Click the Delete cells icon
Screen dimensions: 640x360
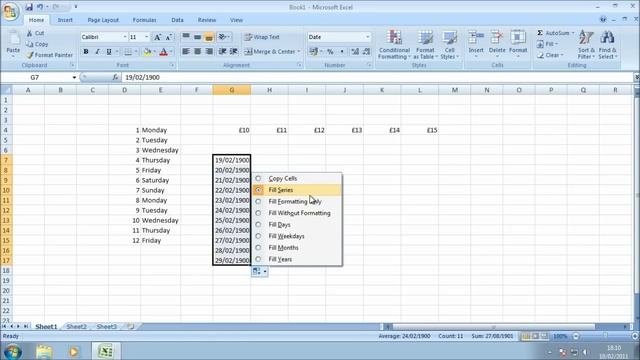tap(497, 38)
